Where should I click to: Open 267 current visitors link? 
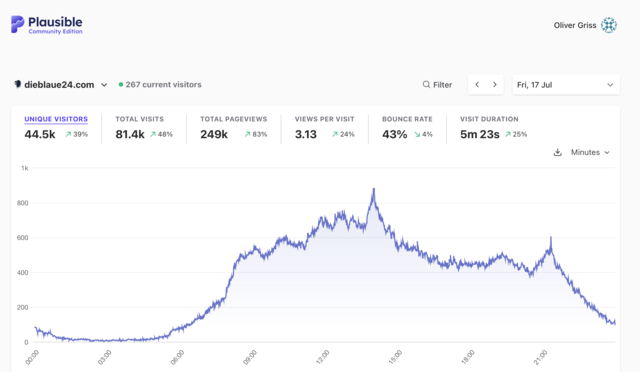[x=160, y=85]
